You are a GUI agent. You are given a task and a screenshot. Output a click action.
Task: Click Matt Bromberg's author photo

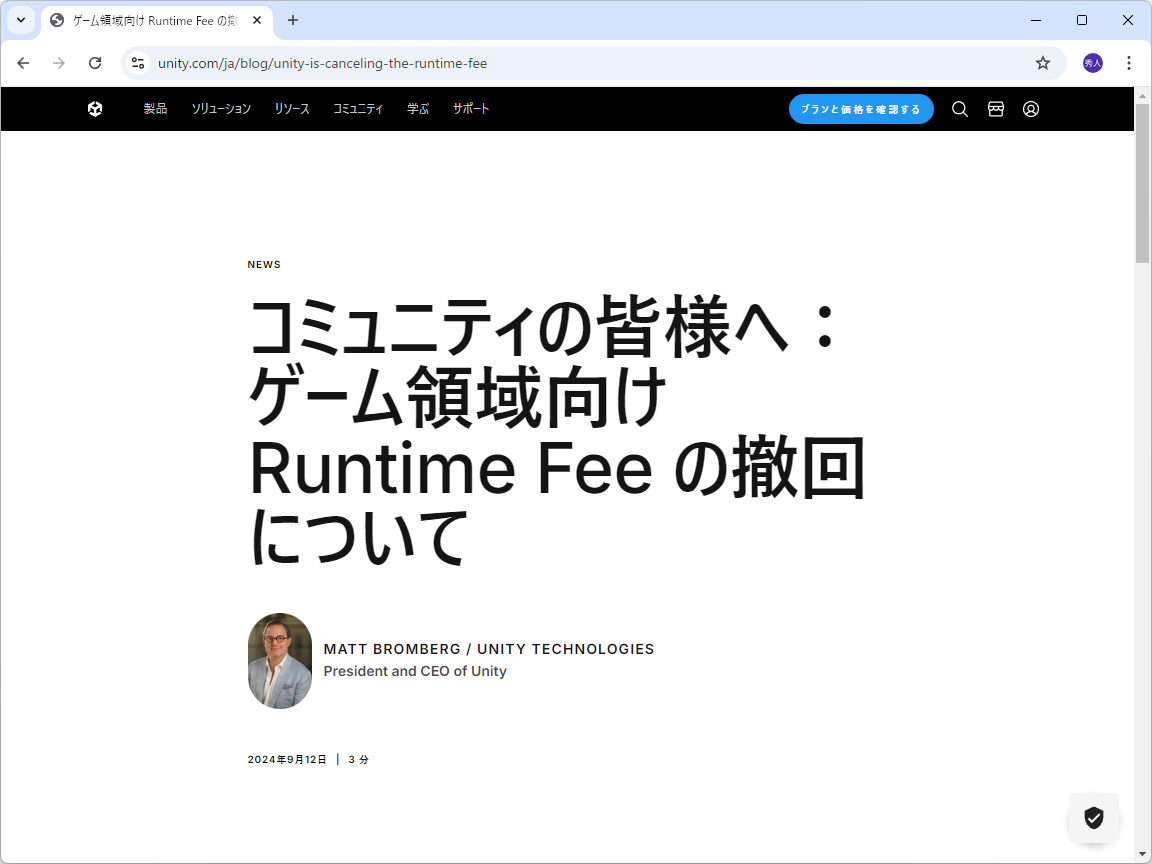pos(280,660)
